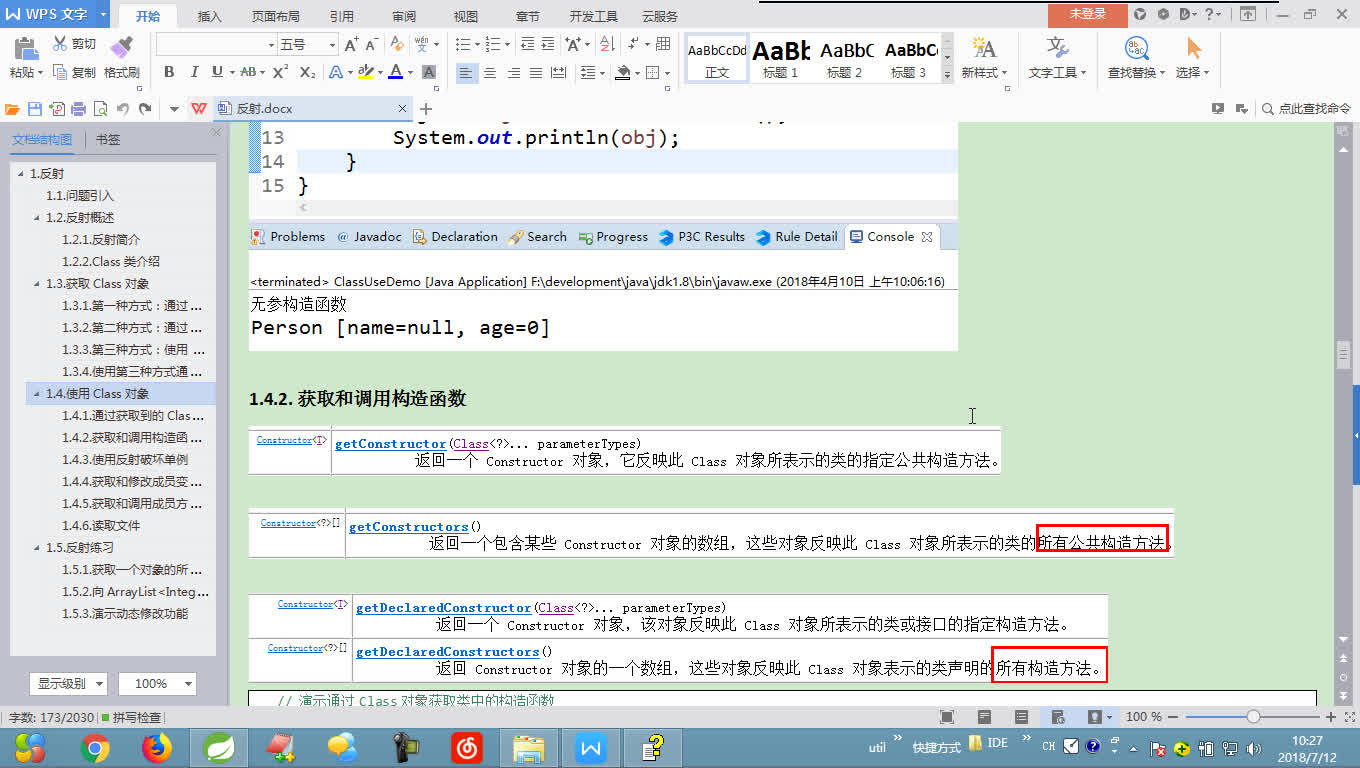Click the Copy (复制) button
The image size is (1360, 768).
point(74,72)
